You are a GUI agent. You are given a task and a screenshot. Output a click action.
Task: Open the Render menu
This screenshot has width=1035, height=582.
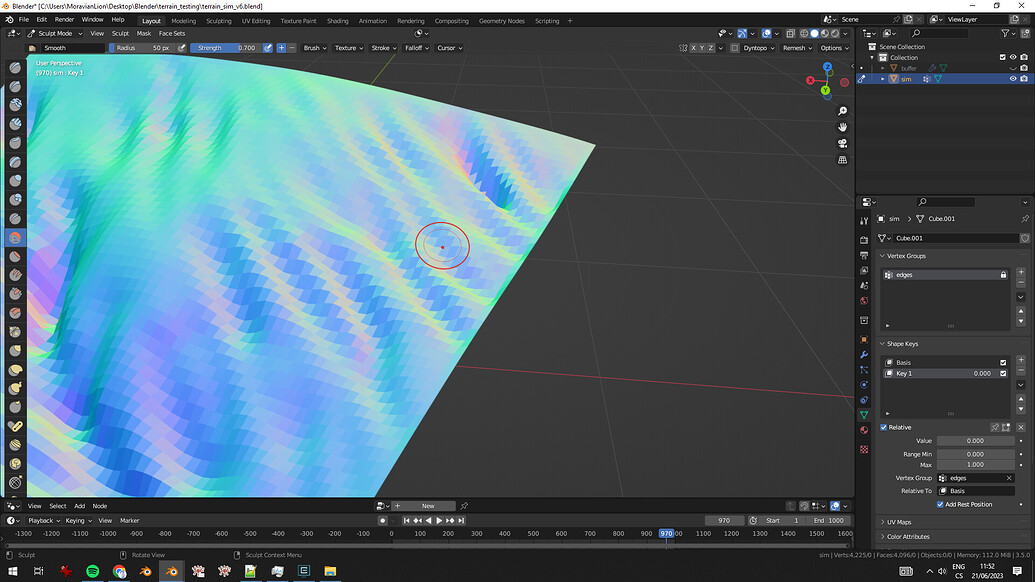(64, 20)
